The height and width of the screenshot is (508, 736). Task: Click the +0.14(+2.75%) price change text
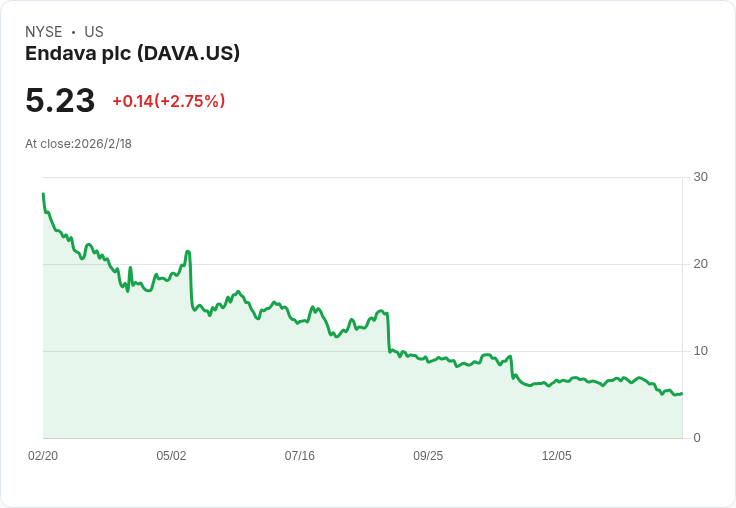click(169, 101)
